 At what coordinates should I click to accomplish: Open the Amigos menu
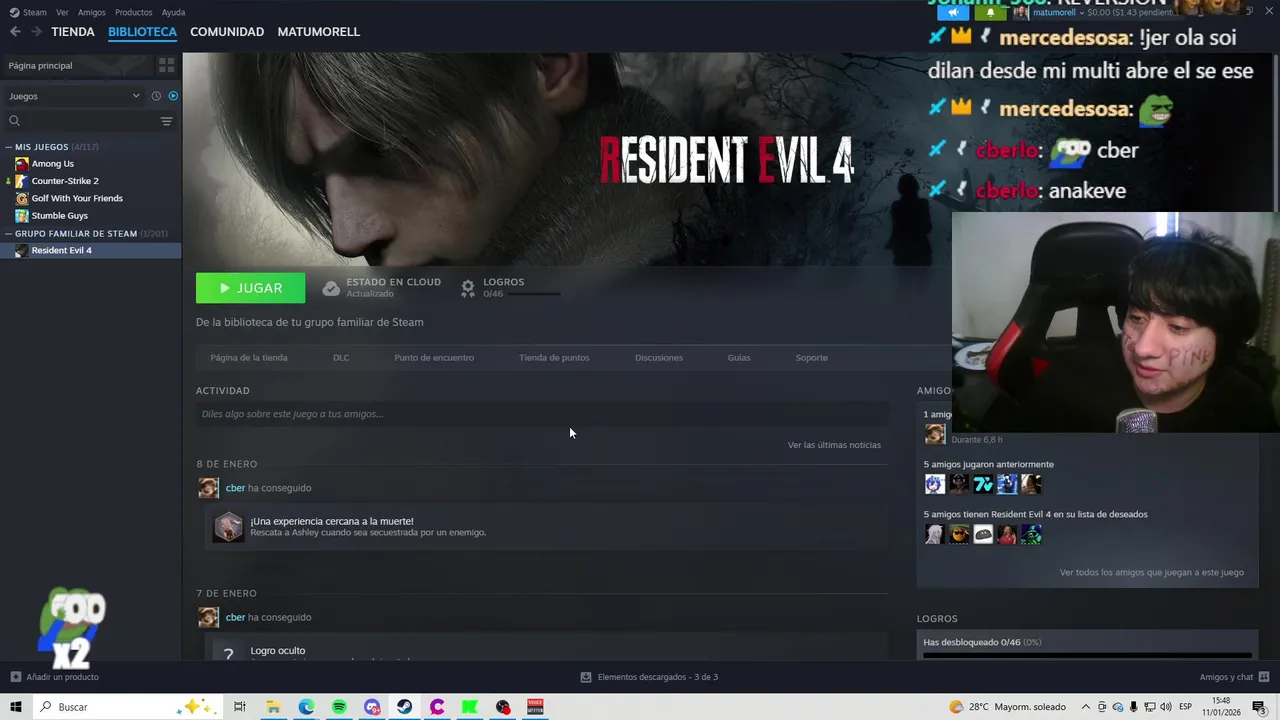(92, 12)
